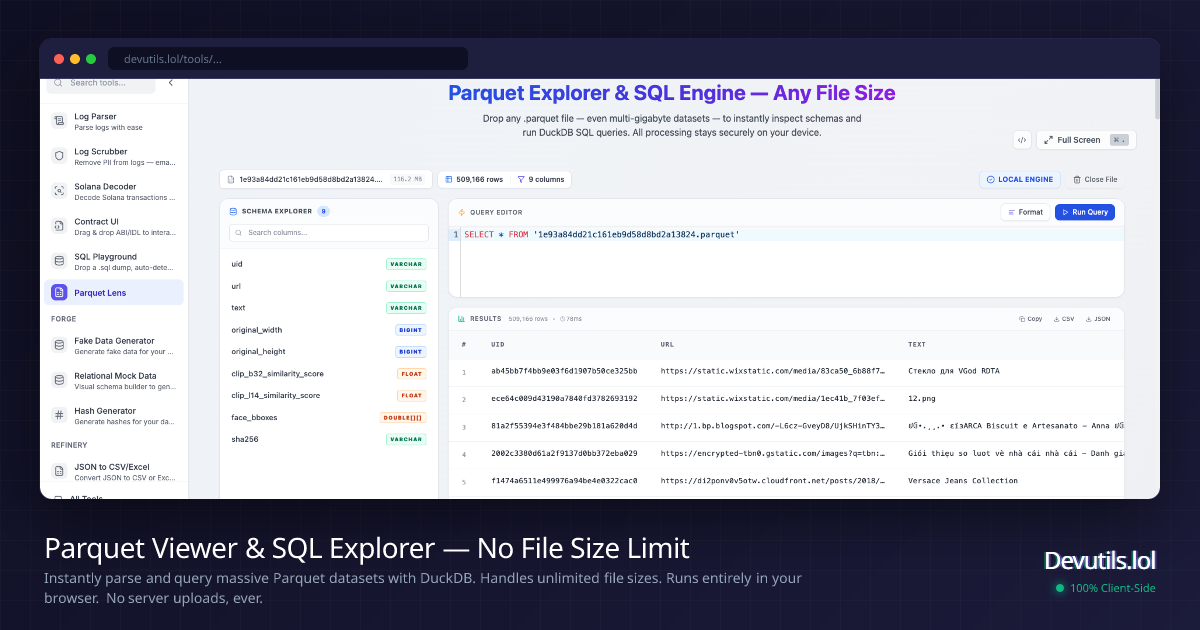Viewport: 1200px width, 630px height.
Task: Select the clip_l14_similarity_score column
Action: click(328, 396)
